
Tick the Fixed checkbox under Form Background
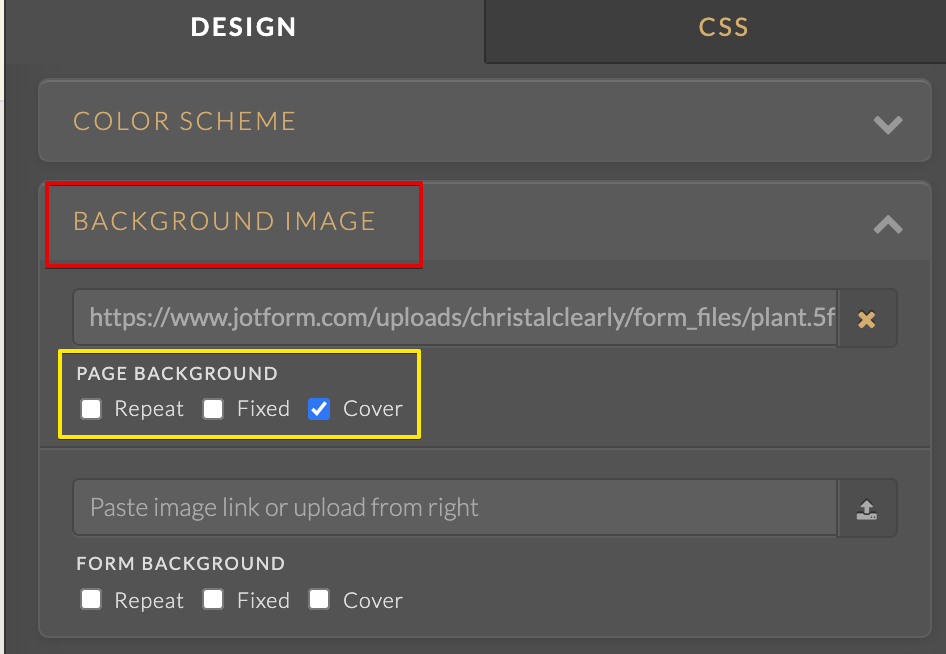tap(213, 600)
